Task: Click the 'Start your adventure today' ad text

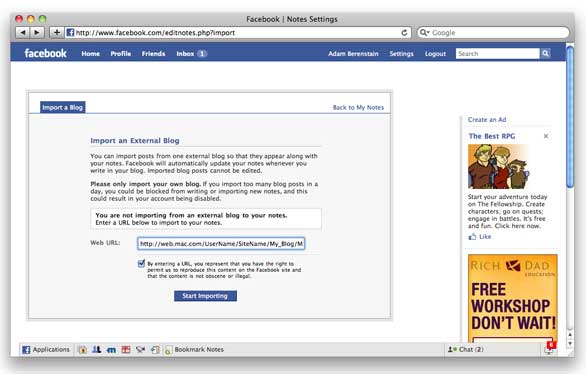Action: point(507,211)
